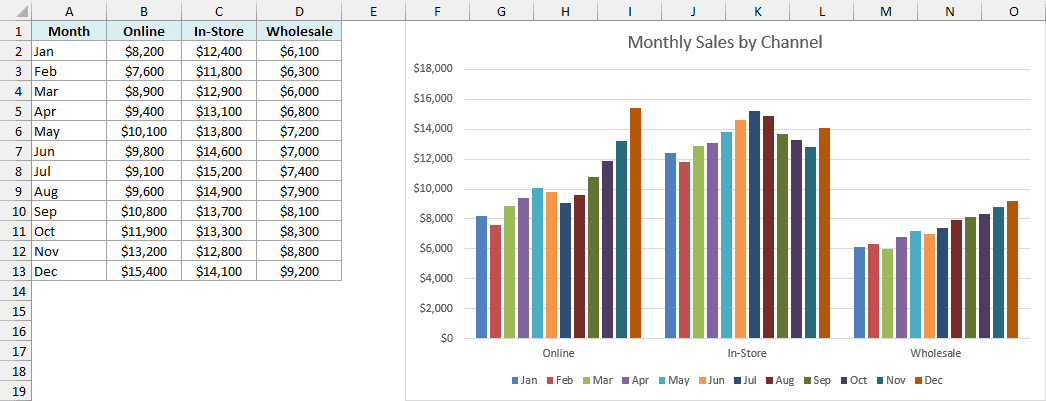Select cell containing $15,400
This screenshot has height=401, width=1046.
143,272
